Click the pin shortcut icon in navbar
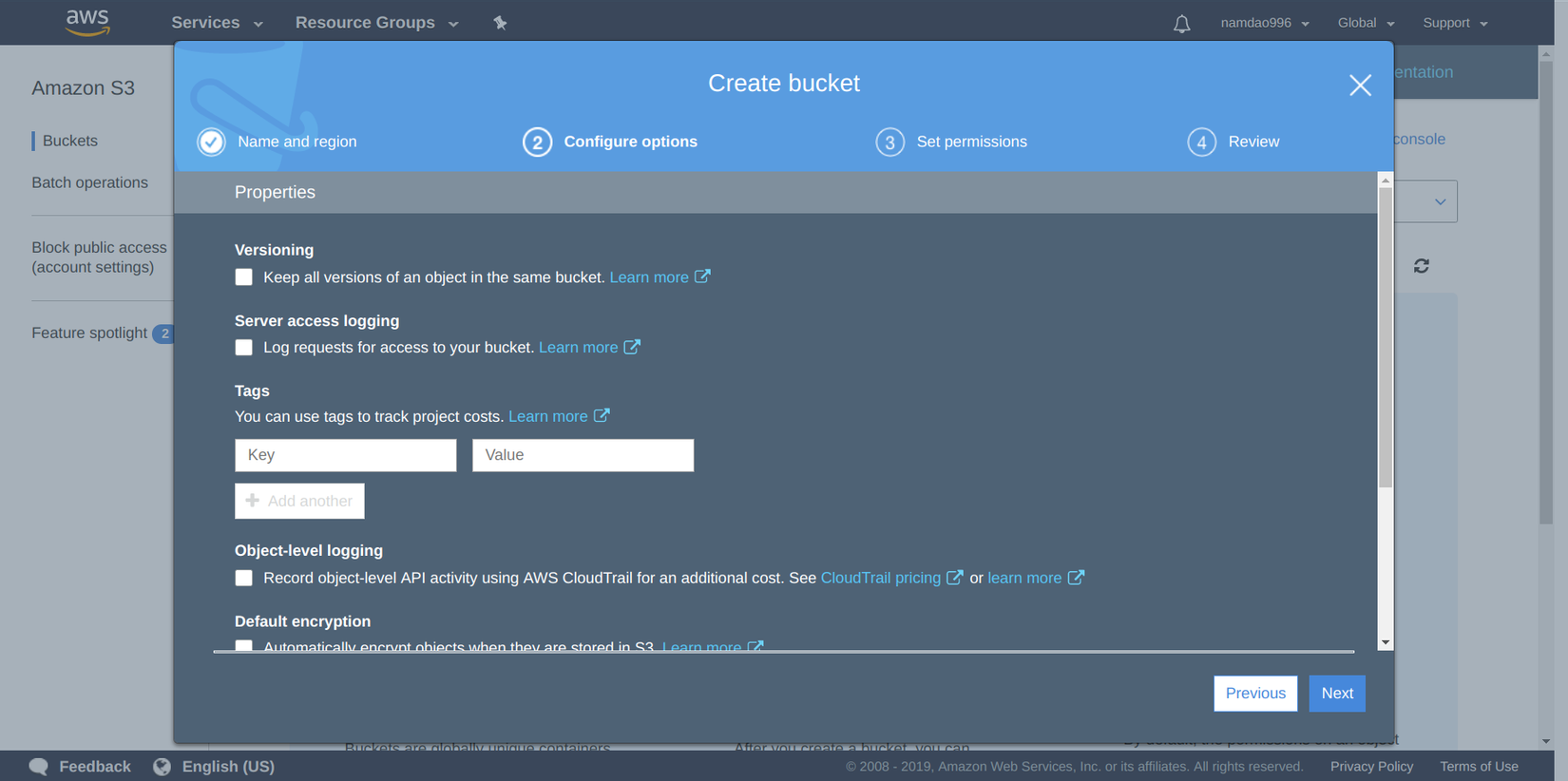This screenshot has width=1568, height=781. 500,23
